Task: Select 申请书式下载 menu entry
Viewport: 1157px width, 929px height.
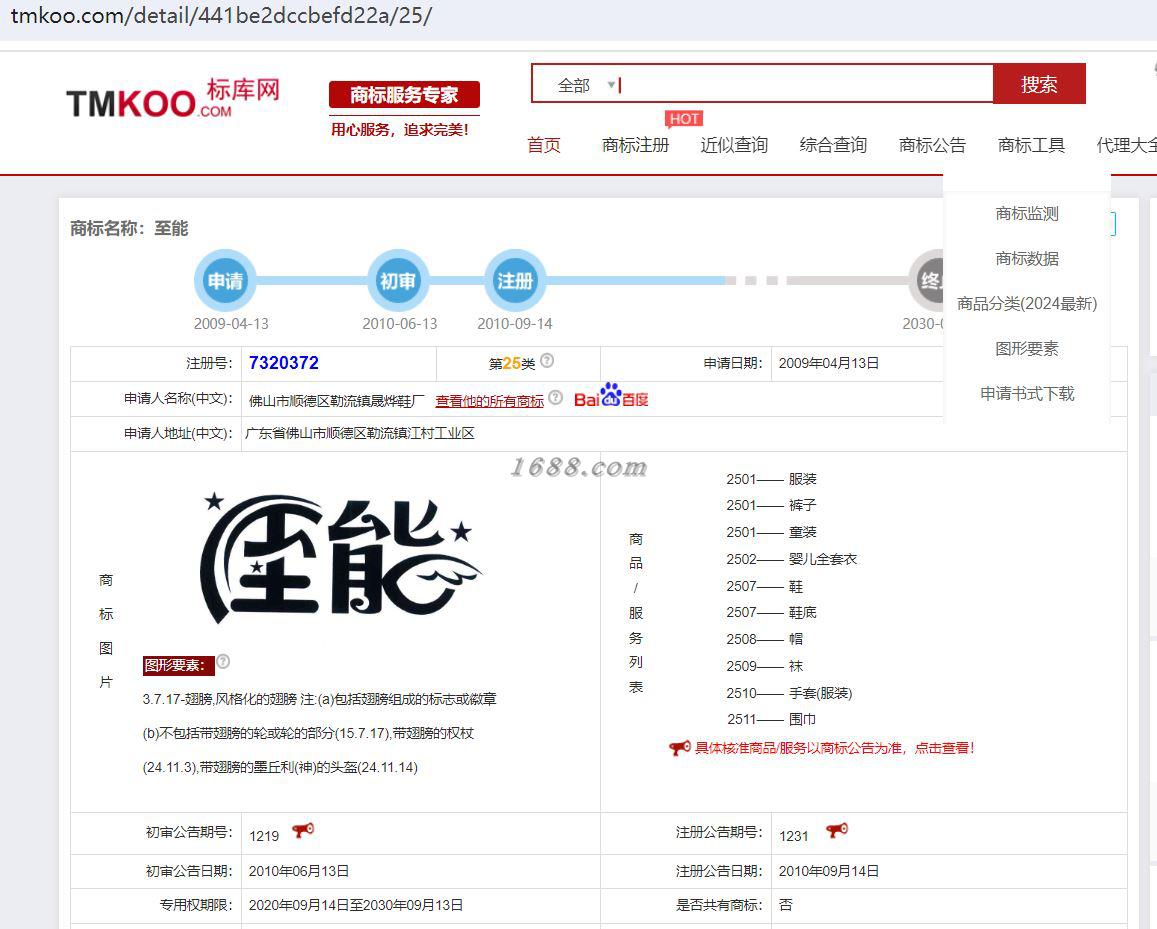Action: (x=1026, y=394)
